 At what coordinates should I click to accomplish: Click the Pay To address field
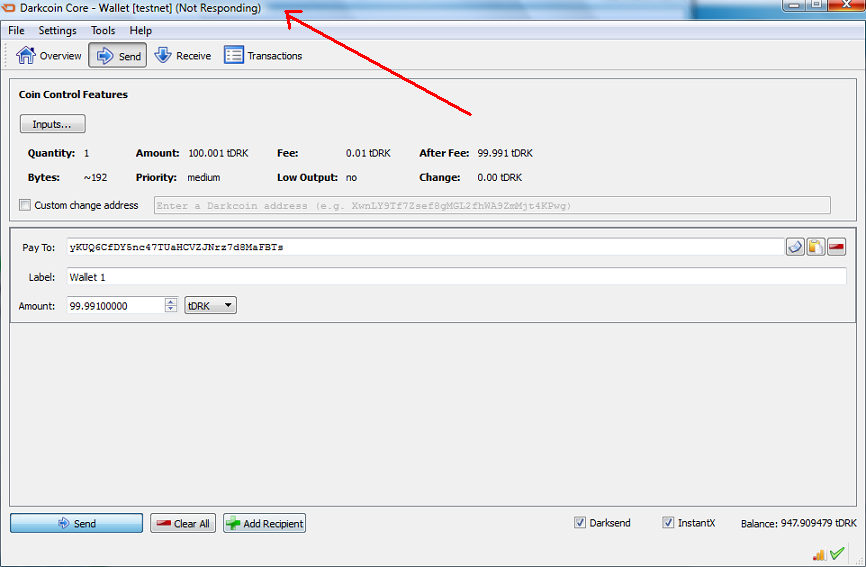tap(425, 247)
